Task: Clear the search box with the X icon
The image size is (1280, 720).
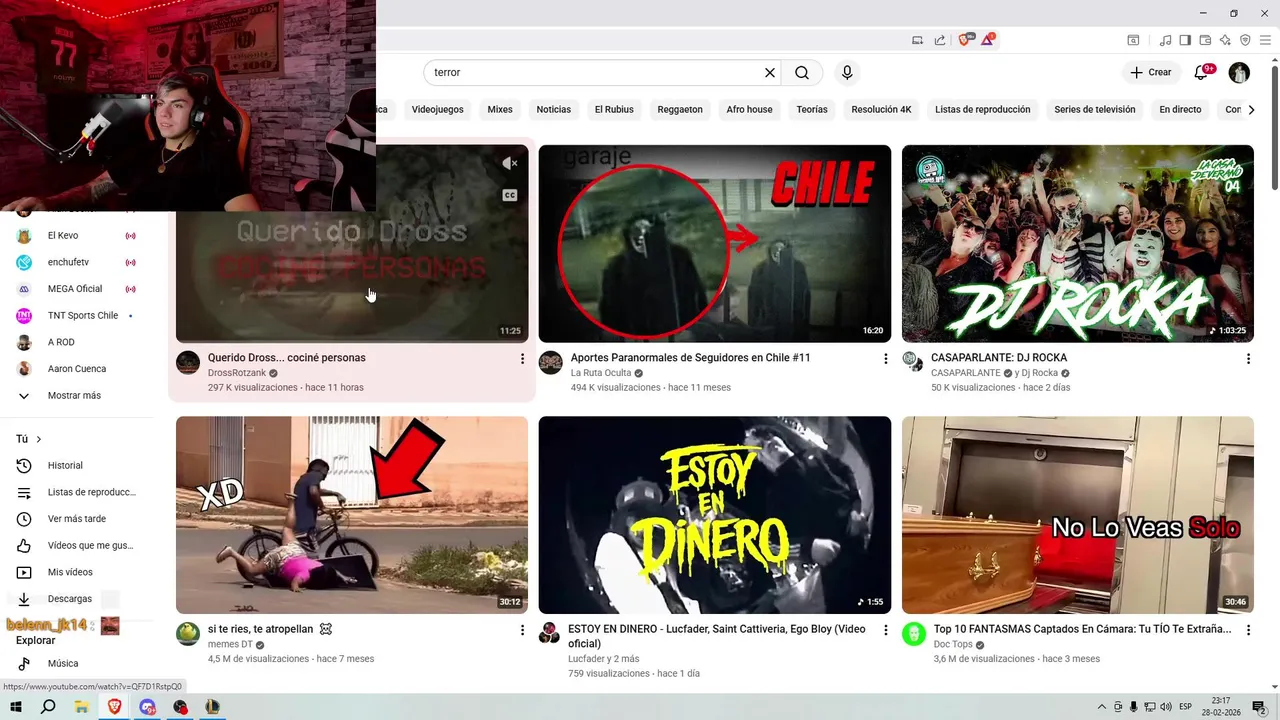Action: tap(770, 73)
